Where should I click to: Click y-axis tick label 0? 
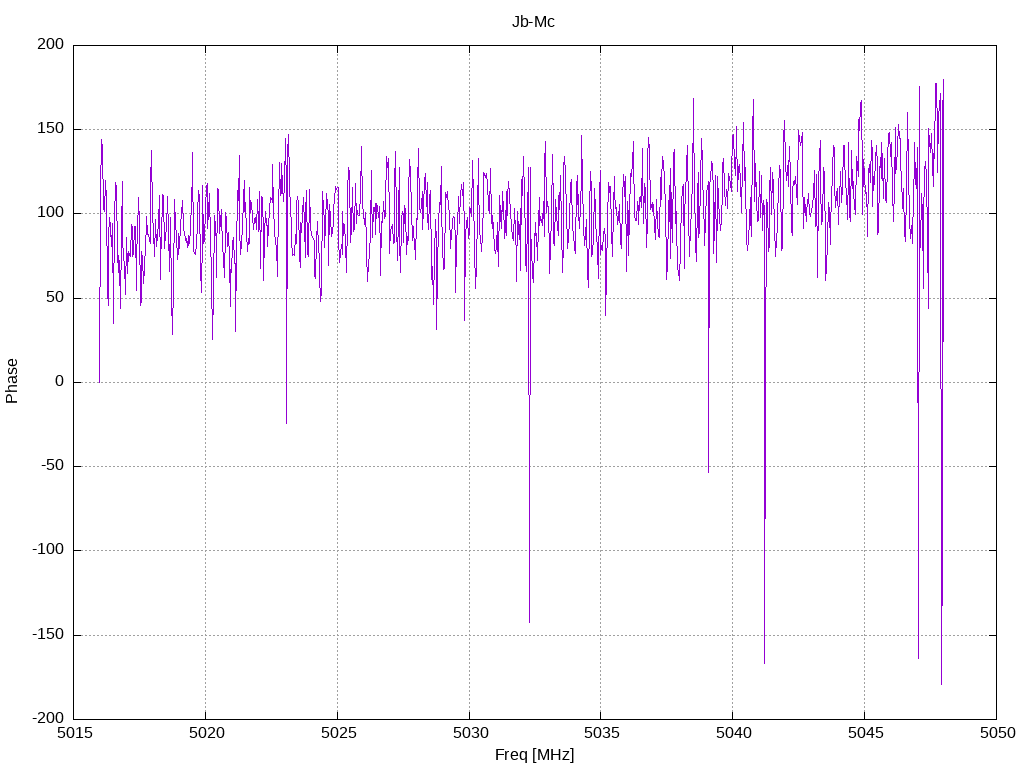point(60,381)
